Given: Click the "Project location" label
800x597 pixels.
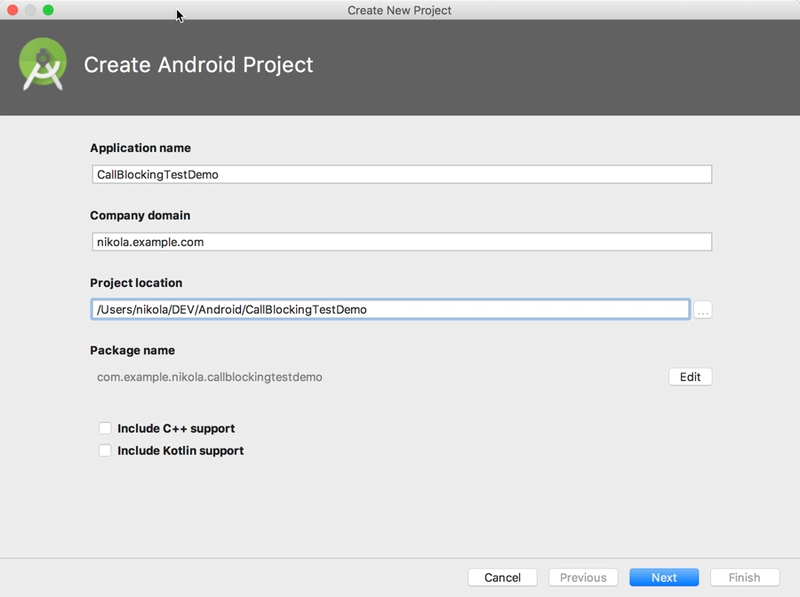Looking at the screenshot, I should click(x=136, y=283).
